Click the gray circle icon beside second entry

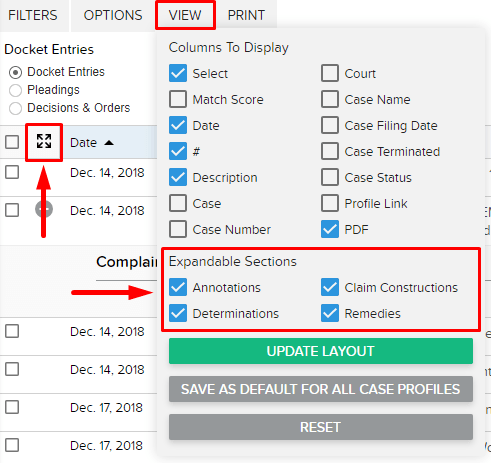(x=44, y=210)
